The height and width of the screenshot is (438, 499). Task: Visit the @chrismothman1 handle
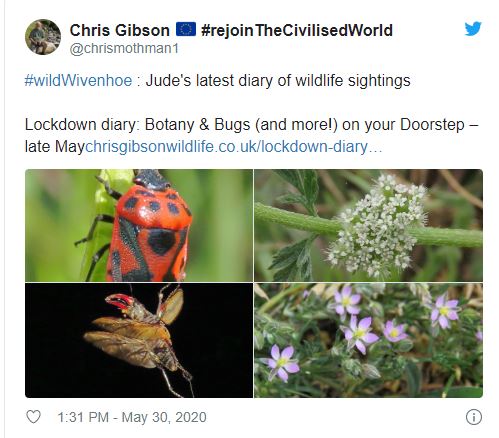click(x=124, y=49)
